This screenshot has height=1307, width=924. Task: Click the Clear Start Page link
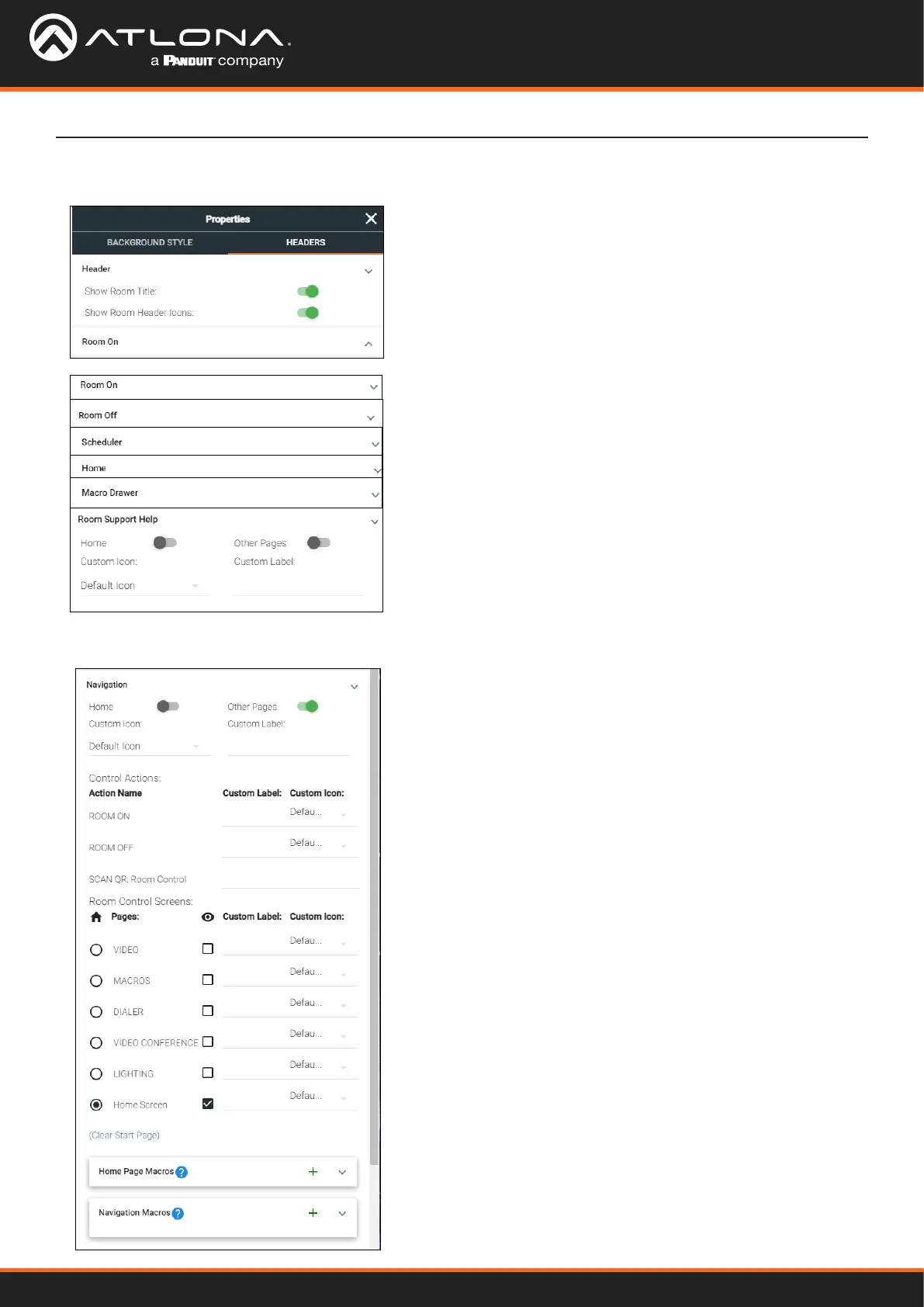[x=124, y=1135]
